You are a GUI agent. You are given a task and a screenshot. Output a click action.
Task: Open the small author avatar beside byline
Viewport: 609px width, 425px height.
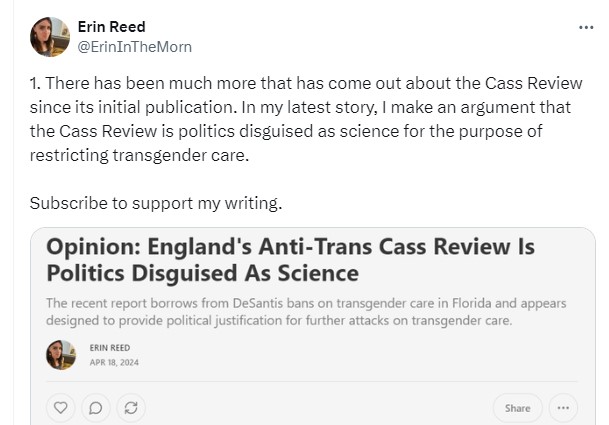61,355
